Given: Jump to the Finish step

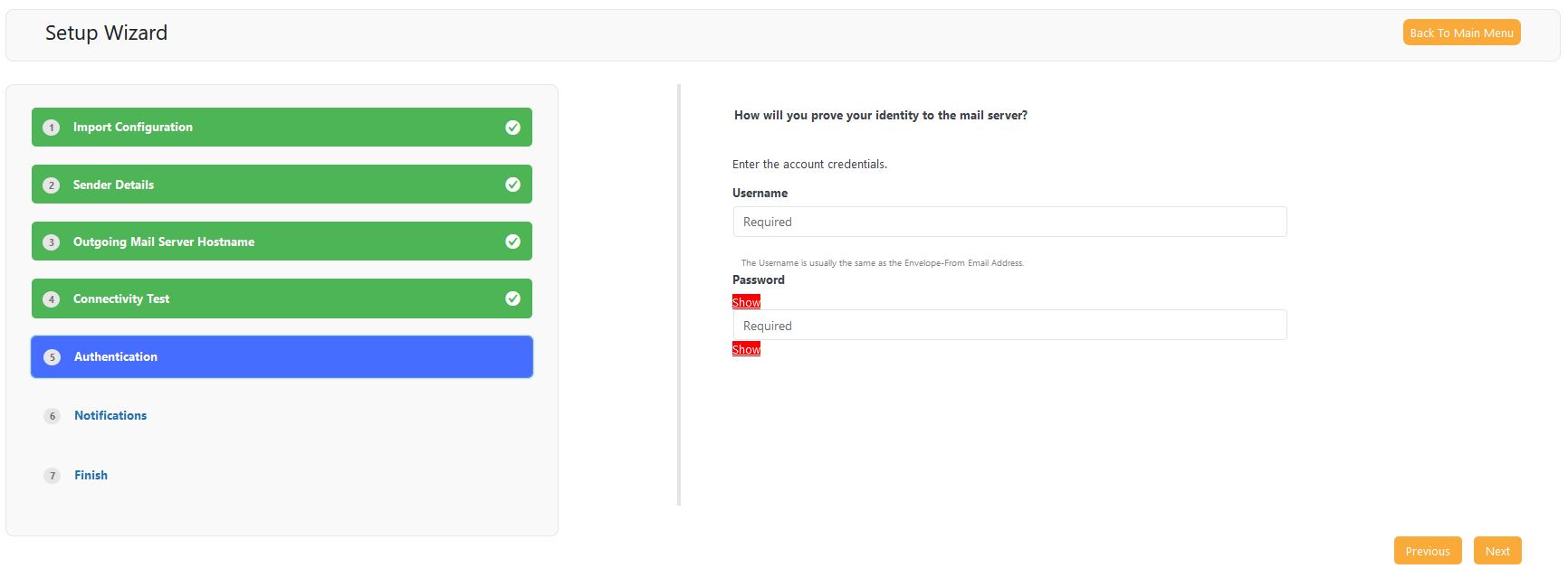Looking at the screenshot, I should [91, 475].
